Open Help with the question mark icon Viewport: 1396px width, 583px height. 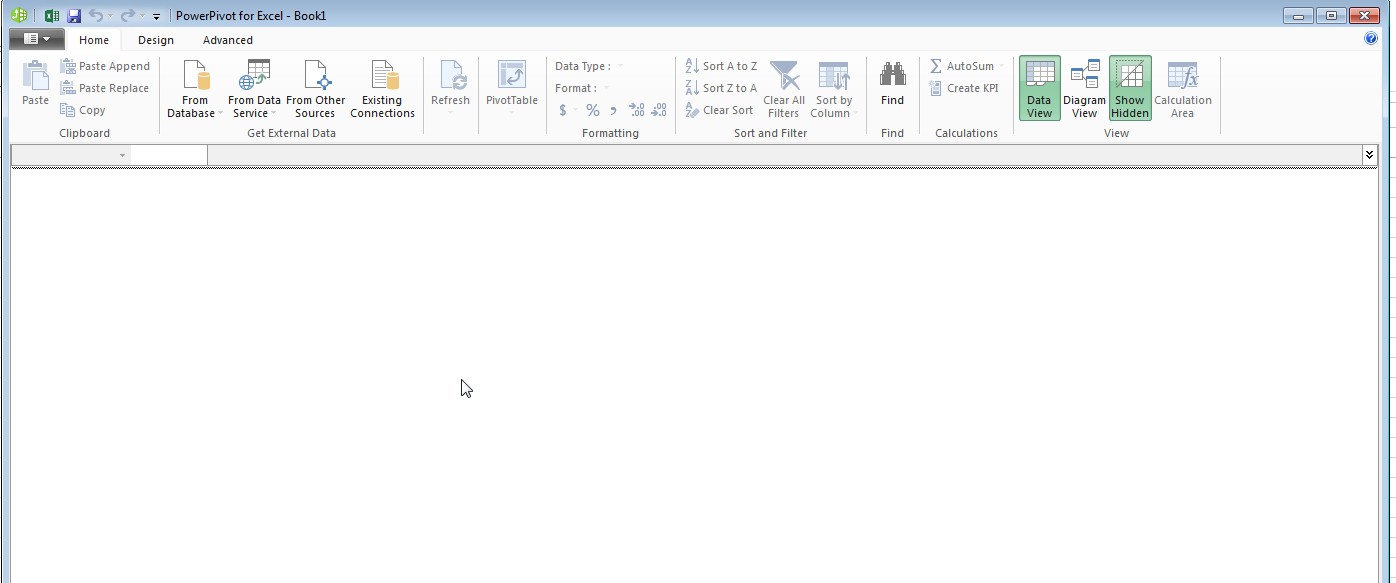coord(1371,39)
